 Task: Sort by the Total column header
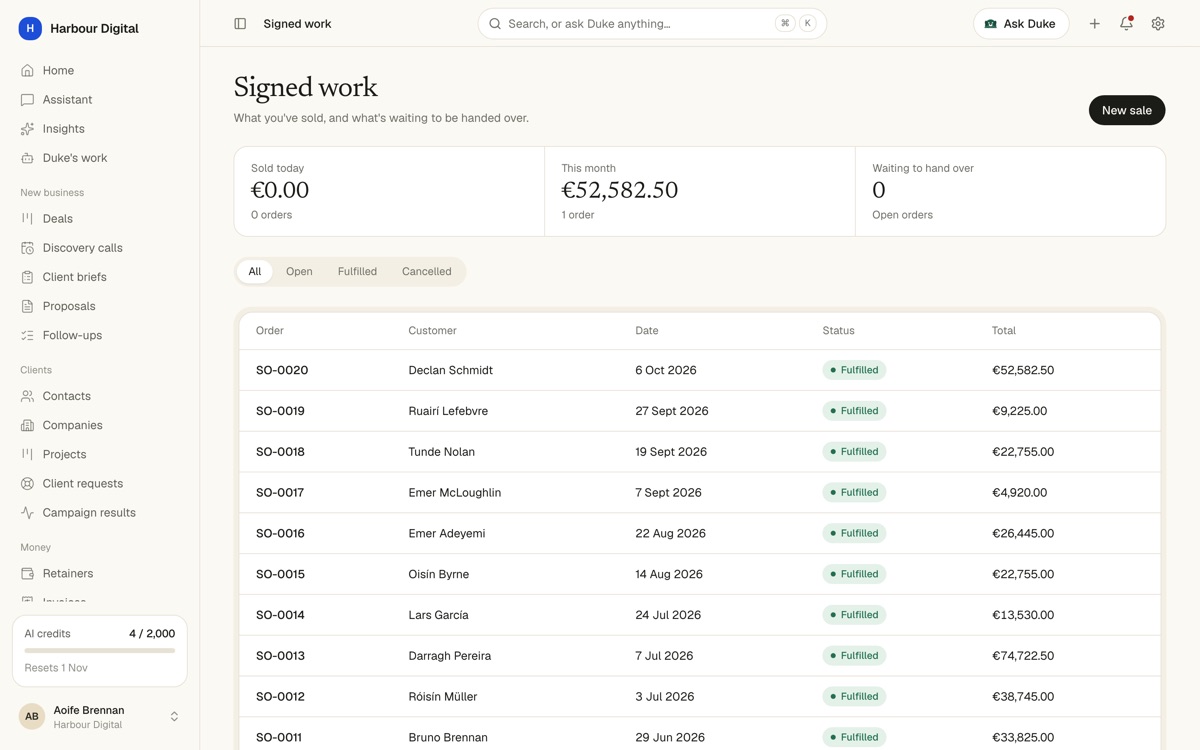1004,331
